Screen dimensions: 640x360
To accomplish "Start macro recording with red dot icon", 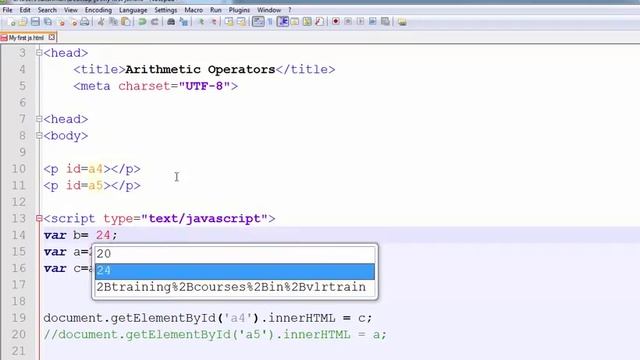I will [x=336, y=22].
